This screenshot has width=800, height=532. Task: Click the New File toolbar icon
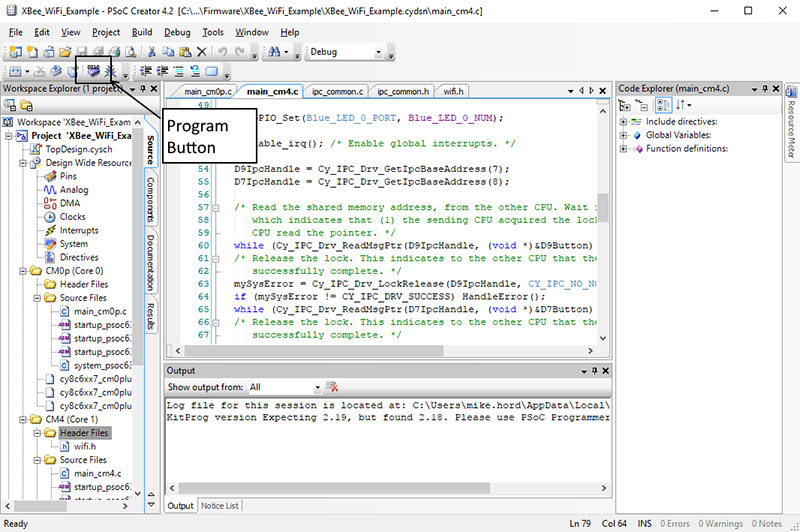click(x=32, y=52)
